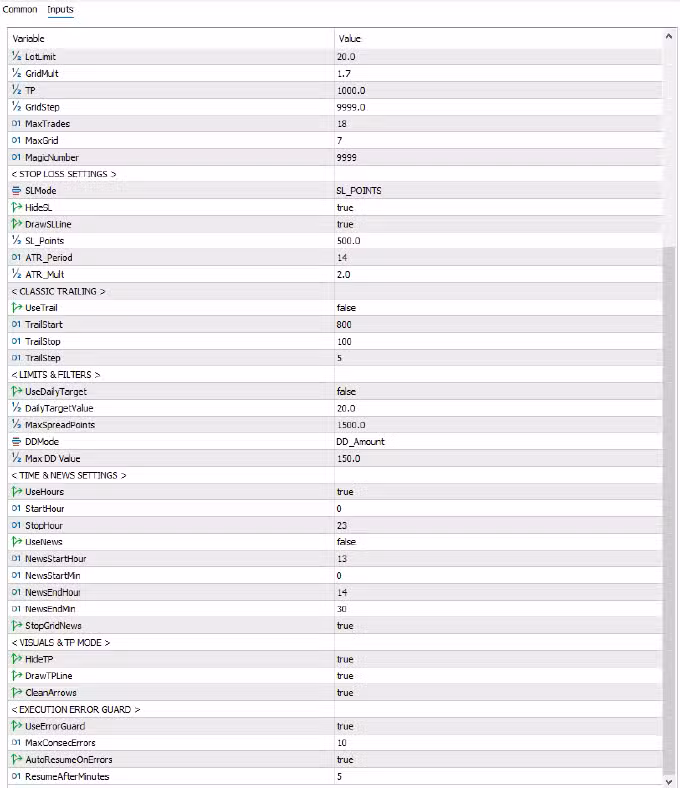Toggle the StopGridNews true value
Viewport: 680px width, 788px height.
[x=345, y=625]
